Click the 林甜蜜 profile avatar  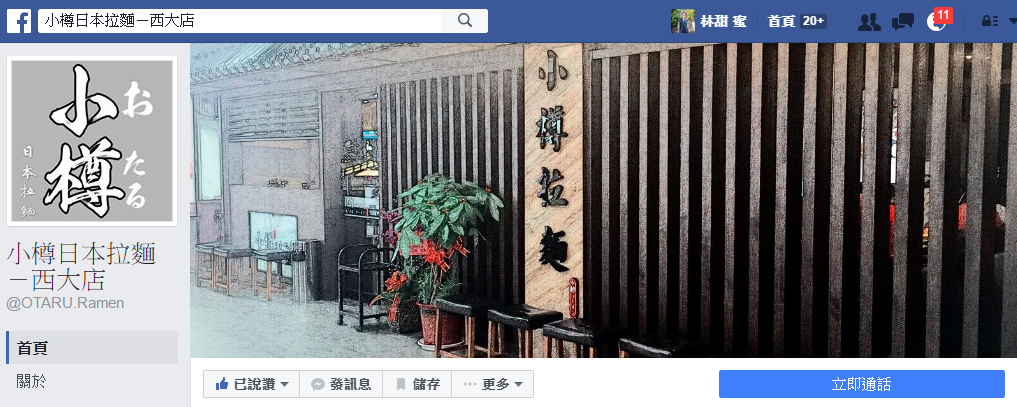pos(682,21)
